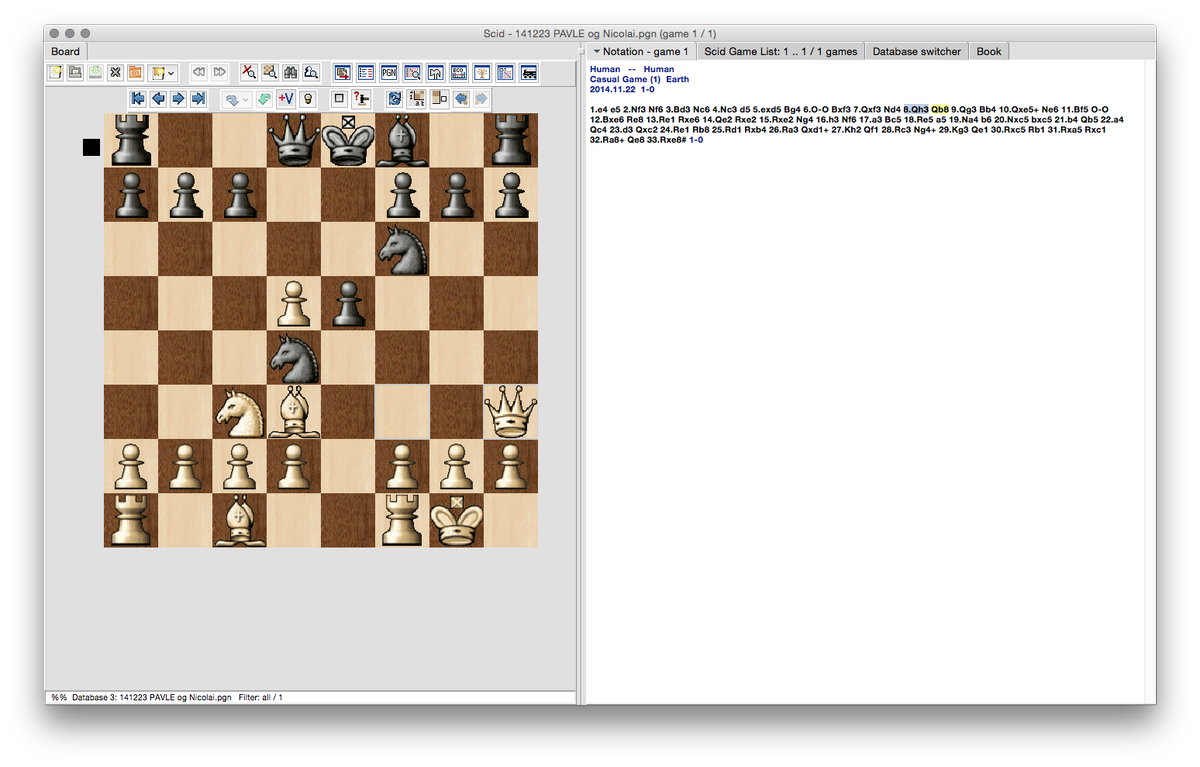Viewport: 1200px width, 767px height.
Task: Flip the board orientation
Action: tap(393, 99)
